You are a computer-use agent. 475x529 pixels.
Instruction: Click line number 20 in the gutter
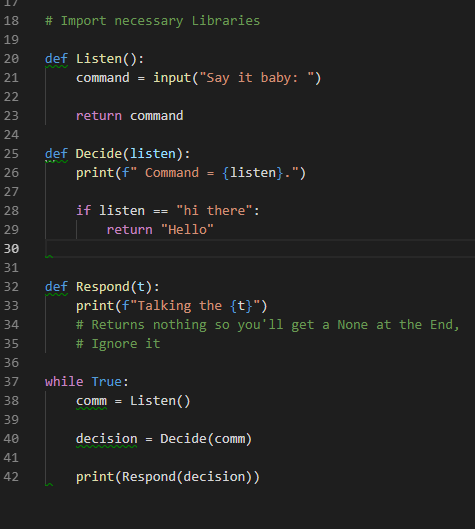(x=11, y=59)
